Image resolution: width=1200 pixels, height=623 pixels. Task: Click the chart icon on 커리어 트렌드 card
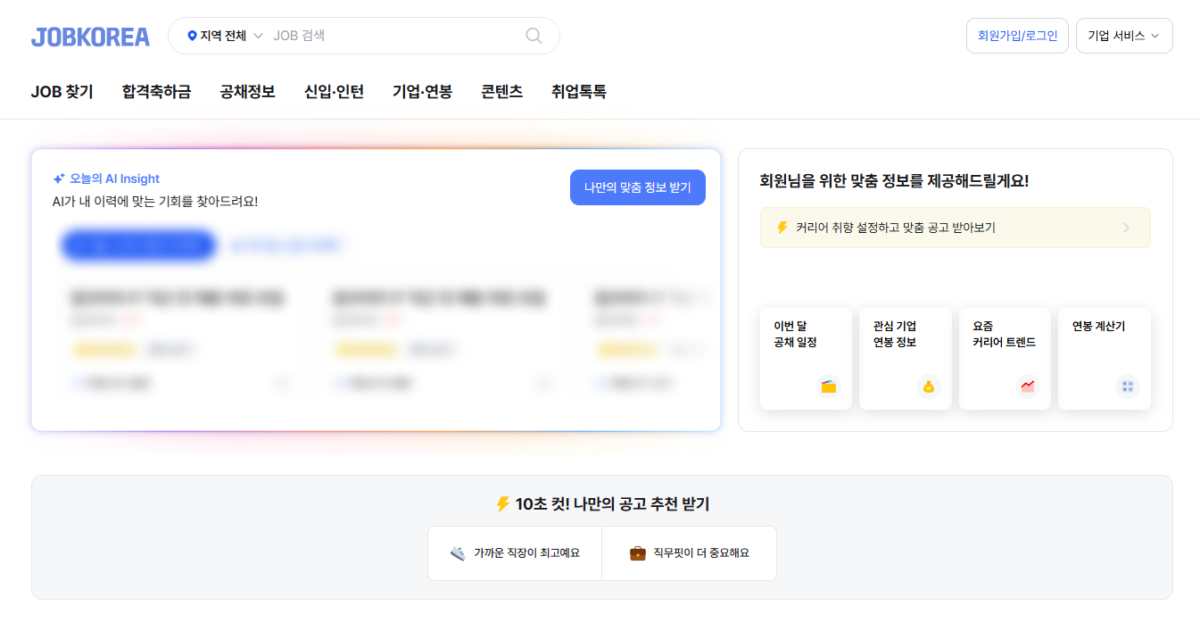1029,384
